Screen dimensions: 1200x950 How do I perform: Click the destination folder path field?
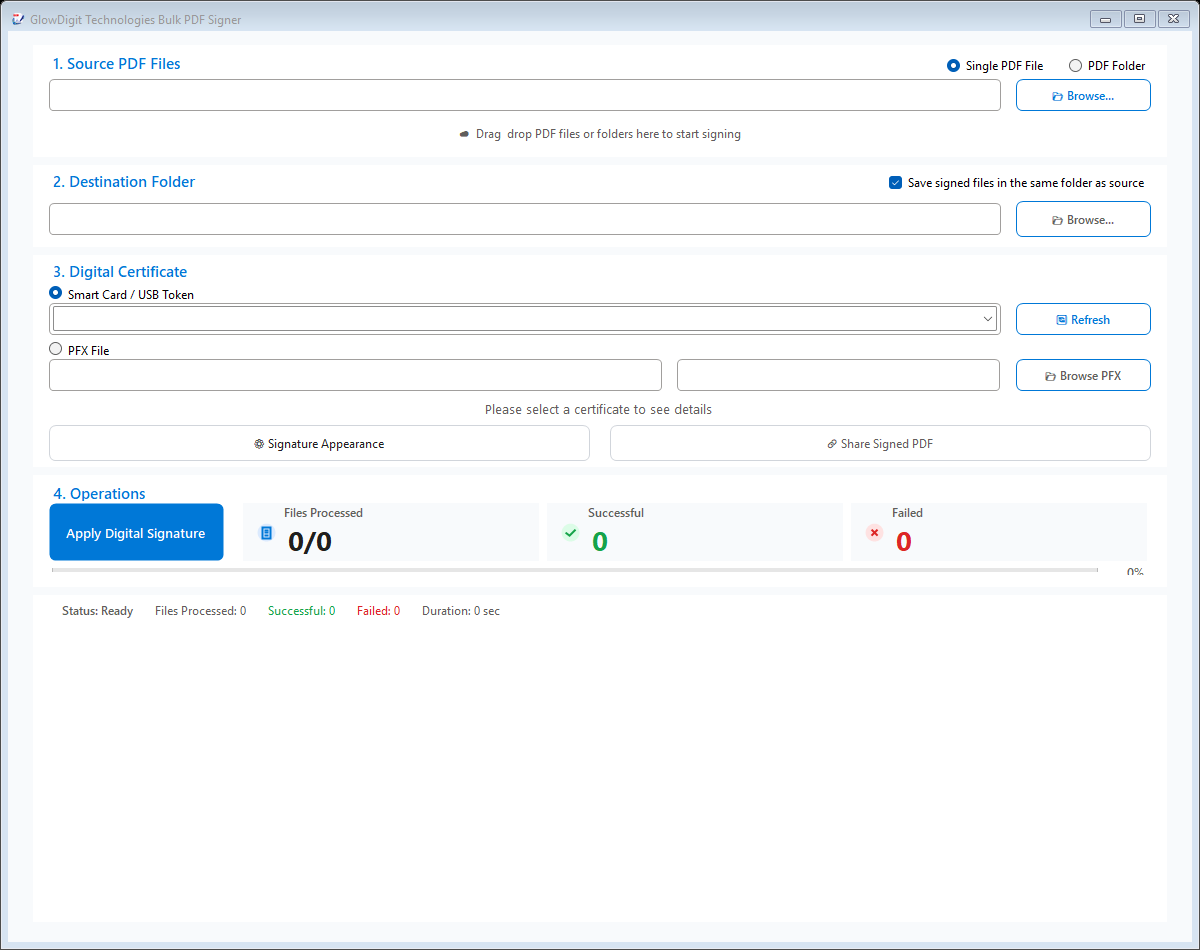(x=525, y=219)
